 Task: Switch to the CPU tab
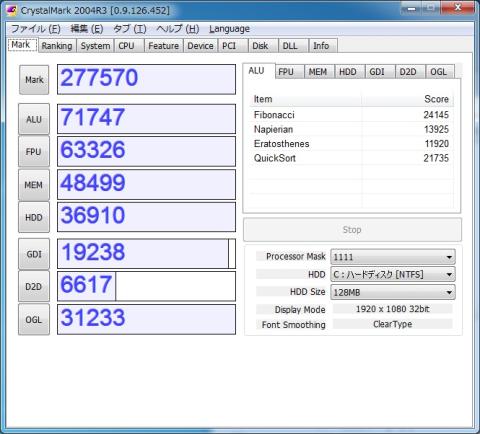tap(129, 46)
